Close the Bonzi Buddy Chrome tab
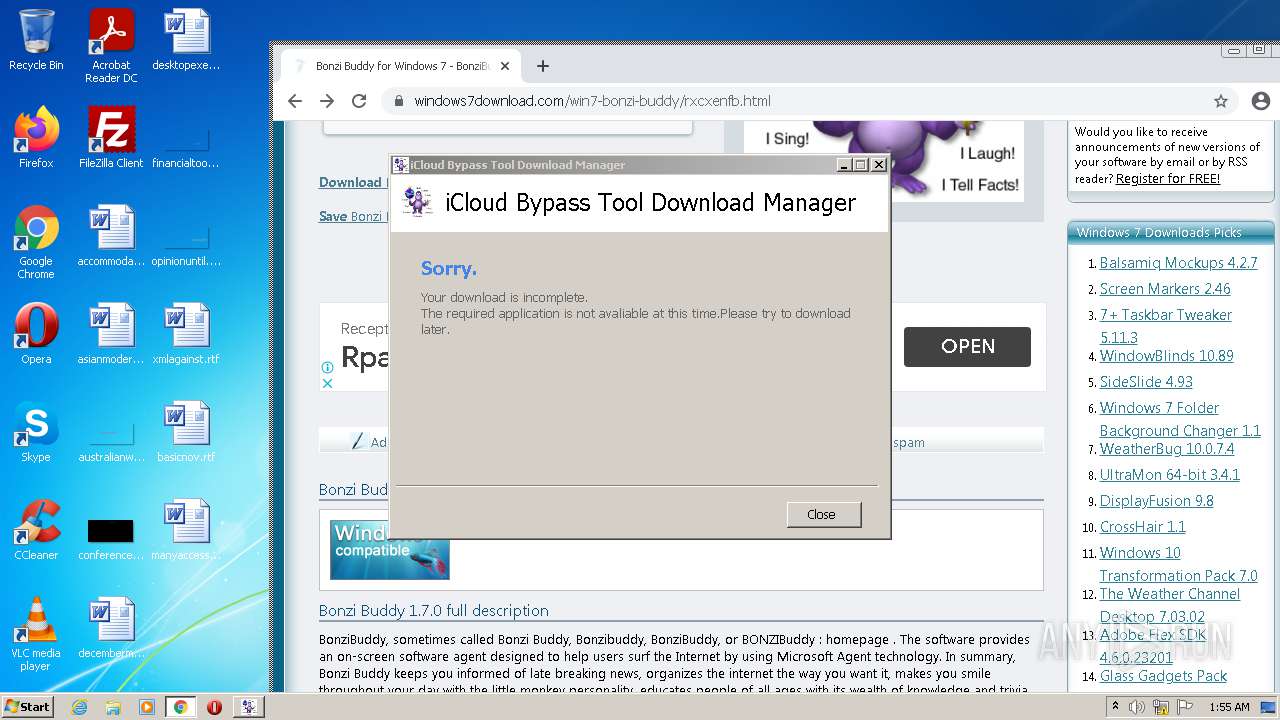The width and height of the screenshot is (1280, 720). pos(505,66)
